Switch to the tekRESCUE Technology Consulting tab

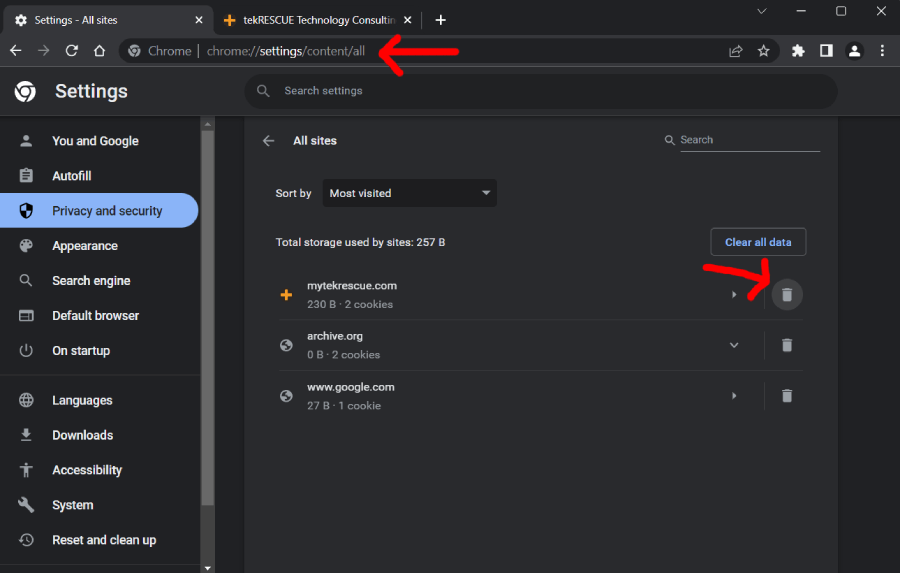tap(319, 20)
